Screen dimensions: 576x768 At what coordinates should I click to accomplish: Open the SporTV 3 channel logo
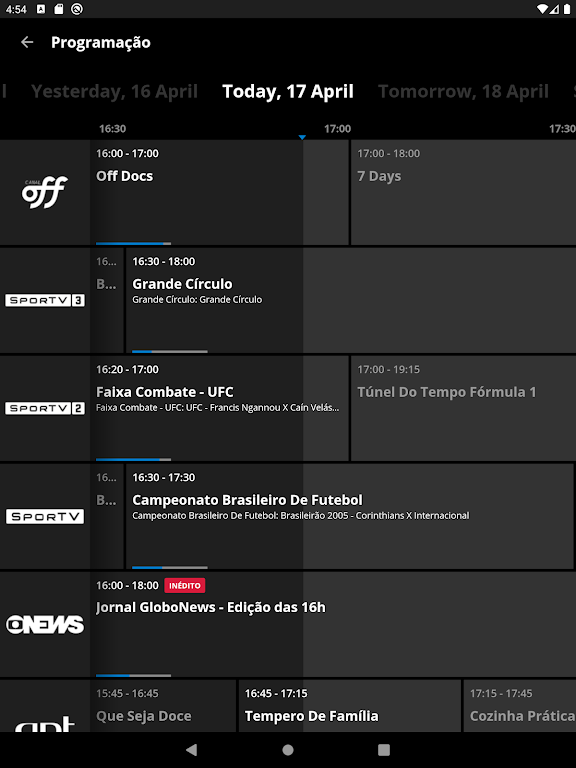(x=45, y=300)
